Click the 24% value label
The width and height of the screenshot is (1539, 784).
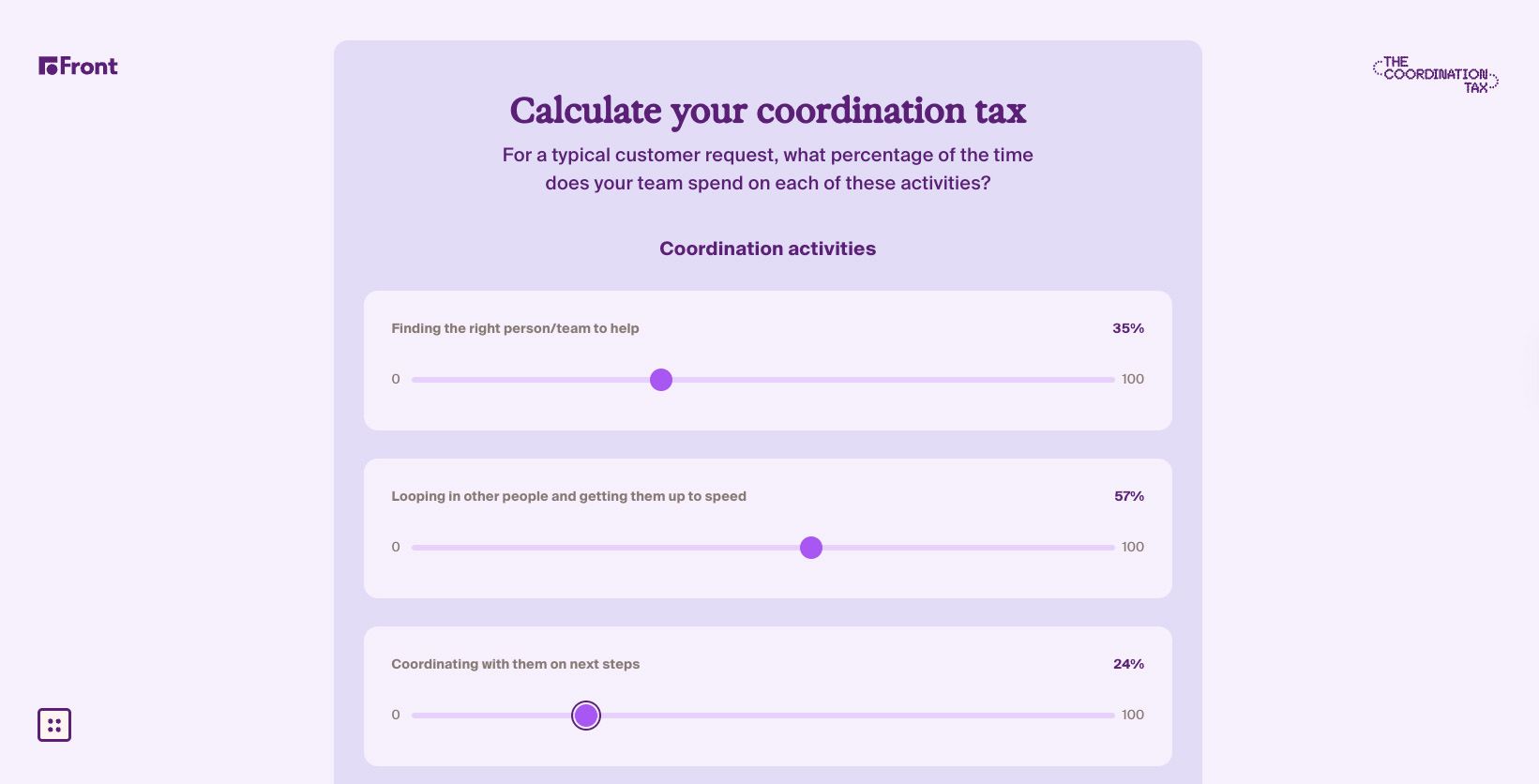click(x=1127, y=663)
